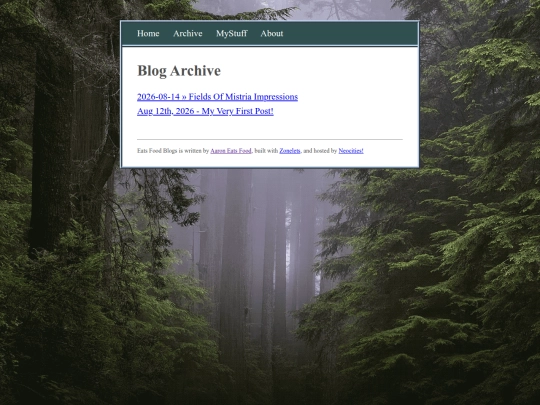Visit the Zonelets link in footer
The image size is (540, 405).
(290, 150)
